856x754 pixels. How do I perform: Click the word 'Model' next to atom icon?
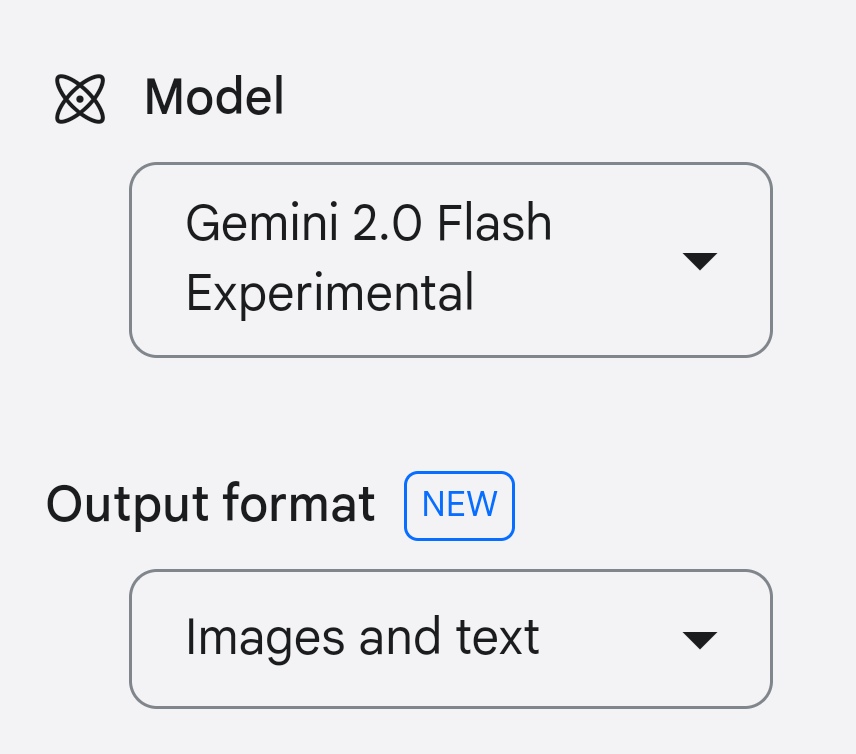[x=214, y=97]
